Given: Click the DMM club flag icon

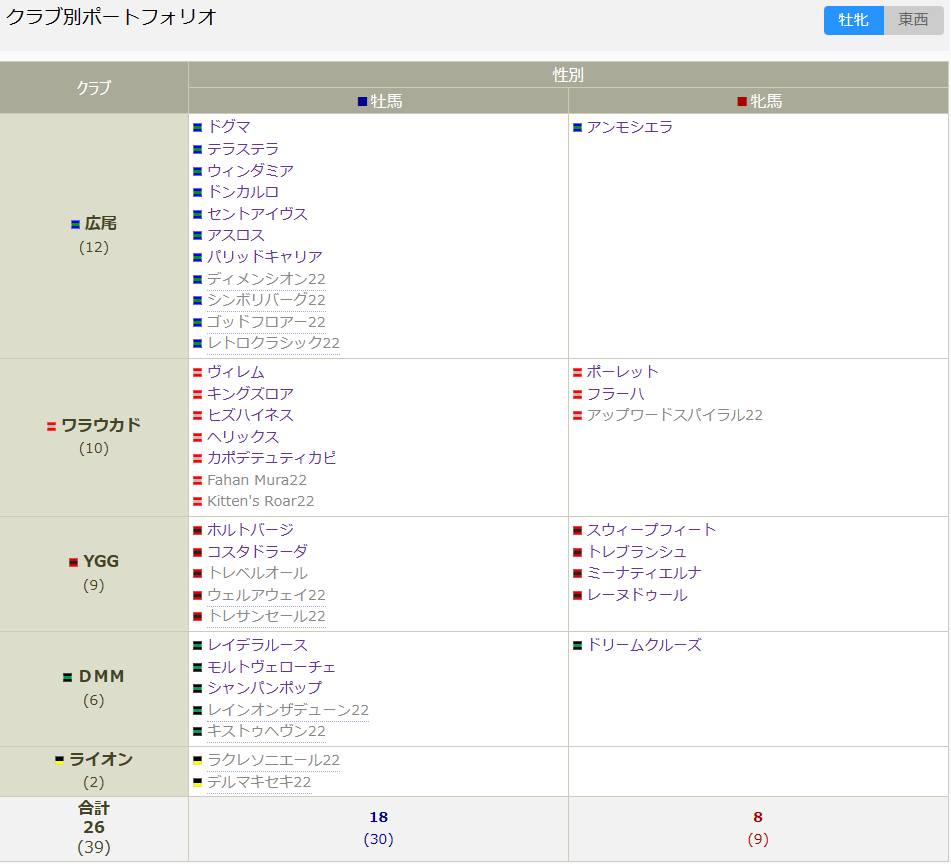Looking at the screenshot, I should click(68, 678).
